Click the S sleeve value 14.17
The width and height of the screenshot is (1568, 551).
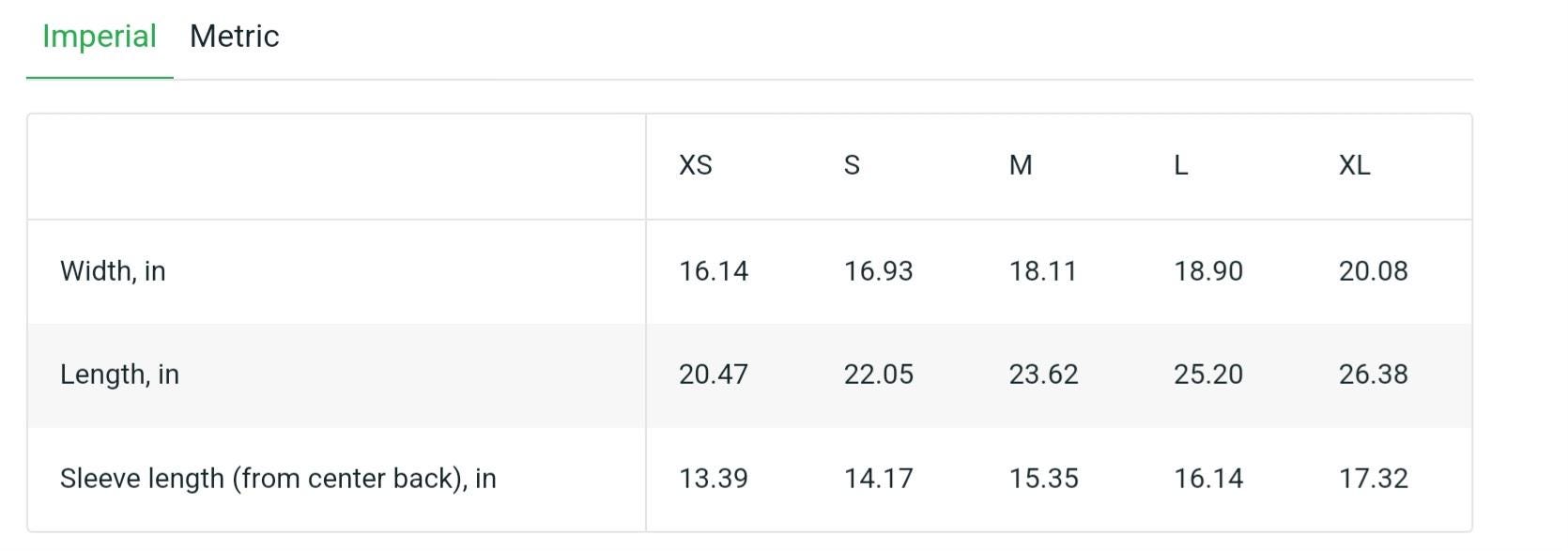879,479
